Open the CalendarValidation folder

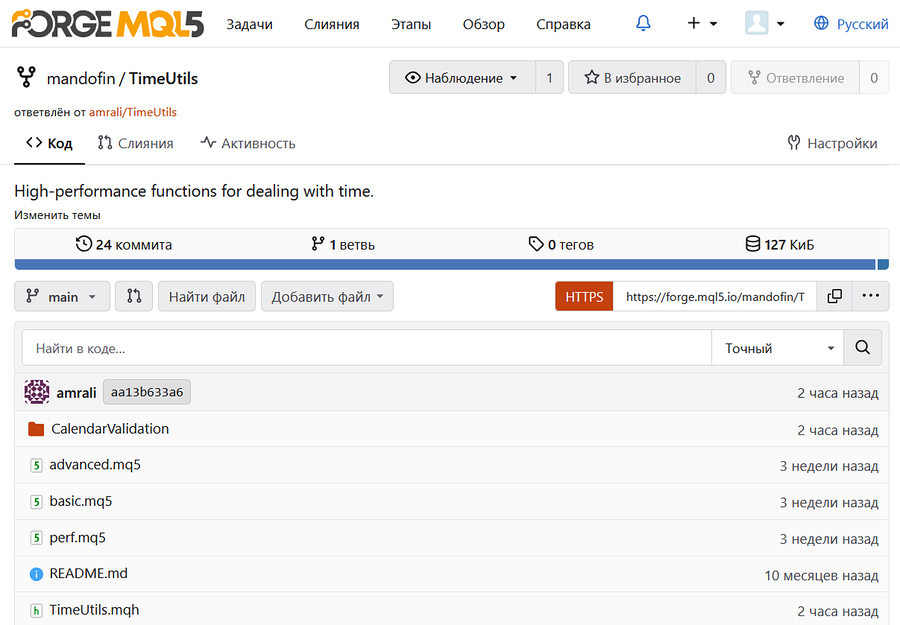click(110, 429)
